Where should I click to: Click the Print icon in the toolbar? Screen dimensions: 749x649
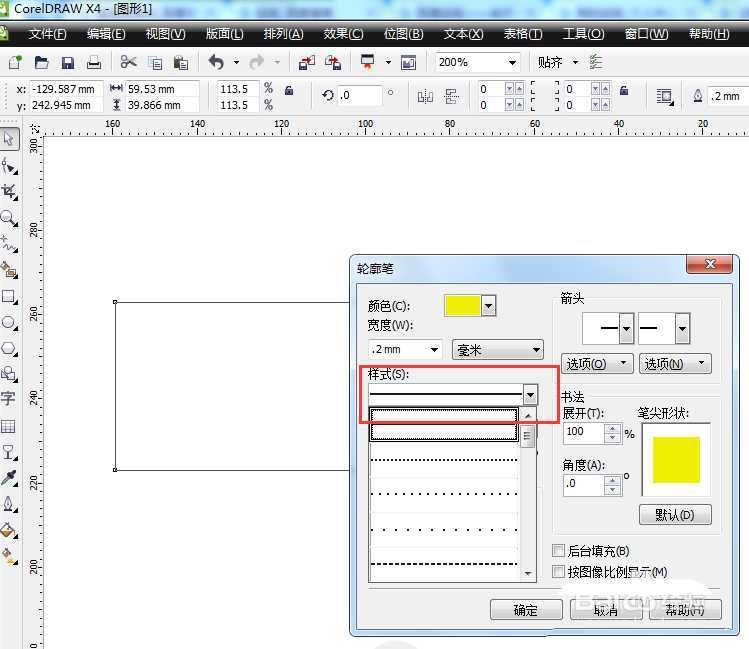pos(93,62)
